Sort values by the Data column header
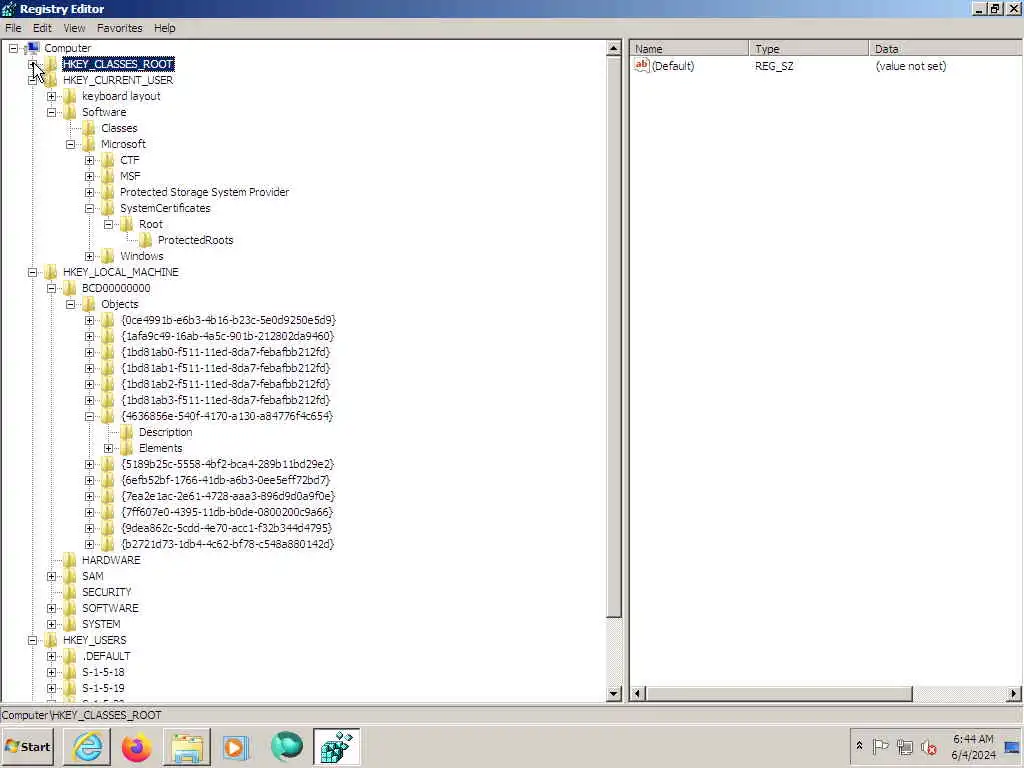1024x768 pixels. pos(946,48)
